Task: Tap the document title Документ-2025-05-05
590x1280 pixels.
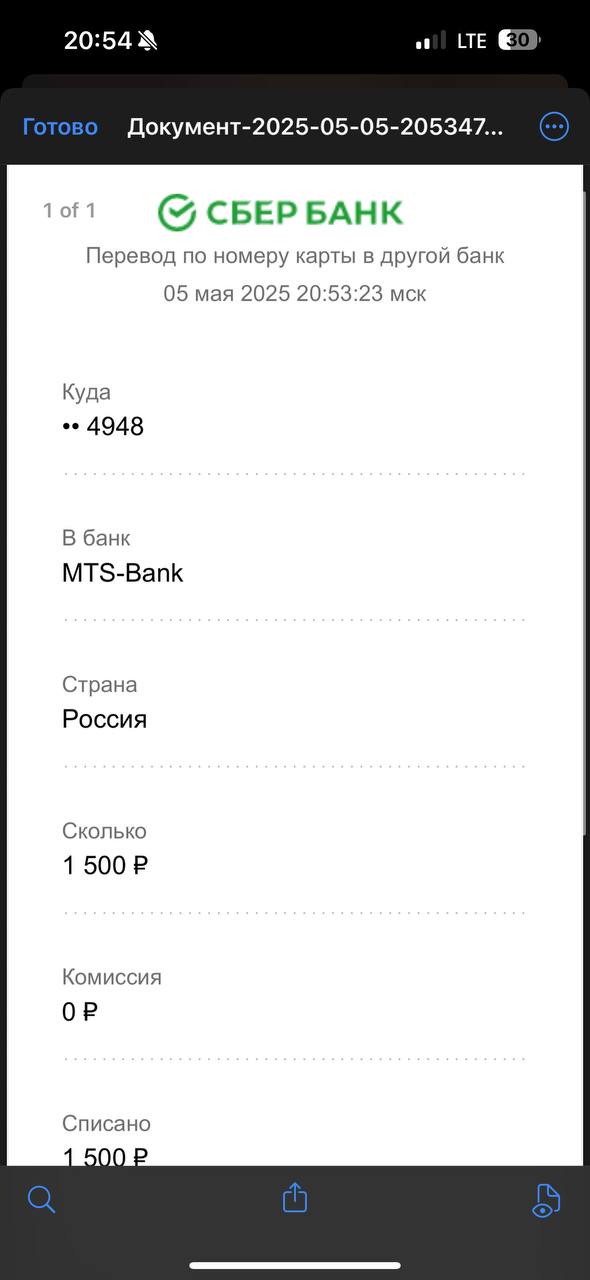Action: [x=315, y=127]
